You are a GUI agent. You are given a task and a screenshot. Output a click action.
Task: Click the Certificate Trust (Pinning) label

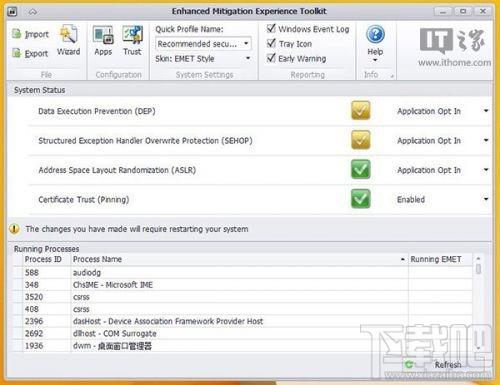coord(84,200)
